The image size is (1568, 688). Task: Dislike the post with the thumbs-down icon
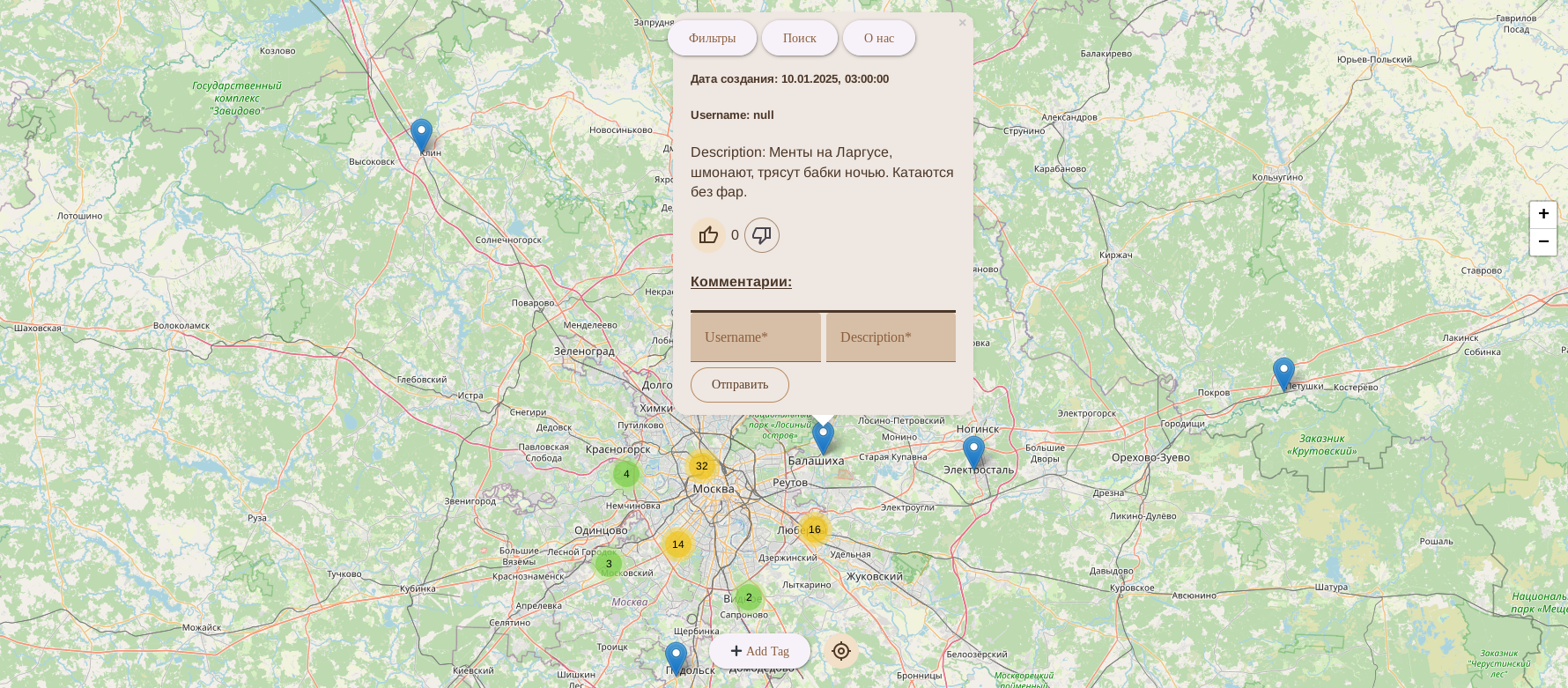pos(762,235)
